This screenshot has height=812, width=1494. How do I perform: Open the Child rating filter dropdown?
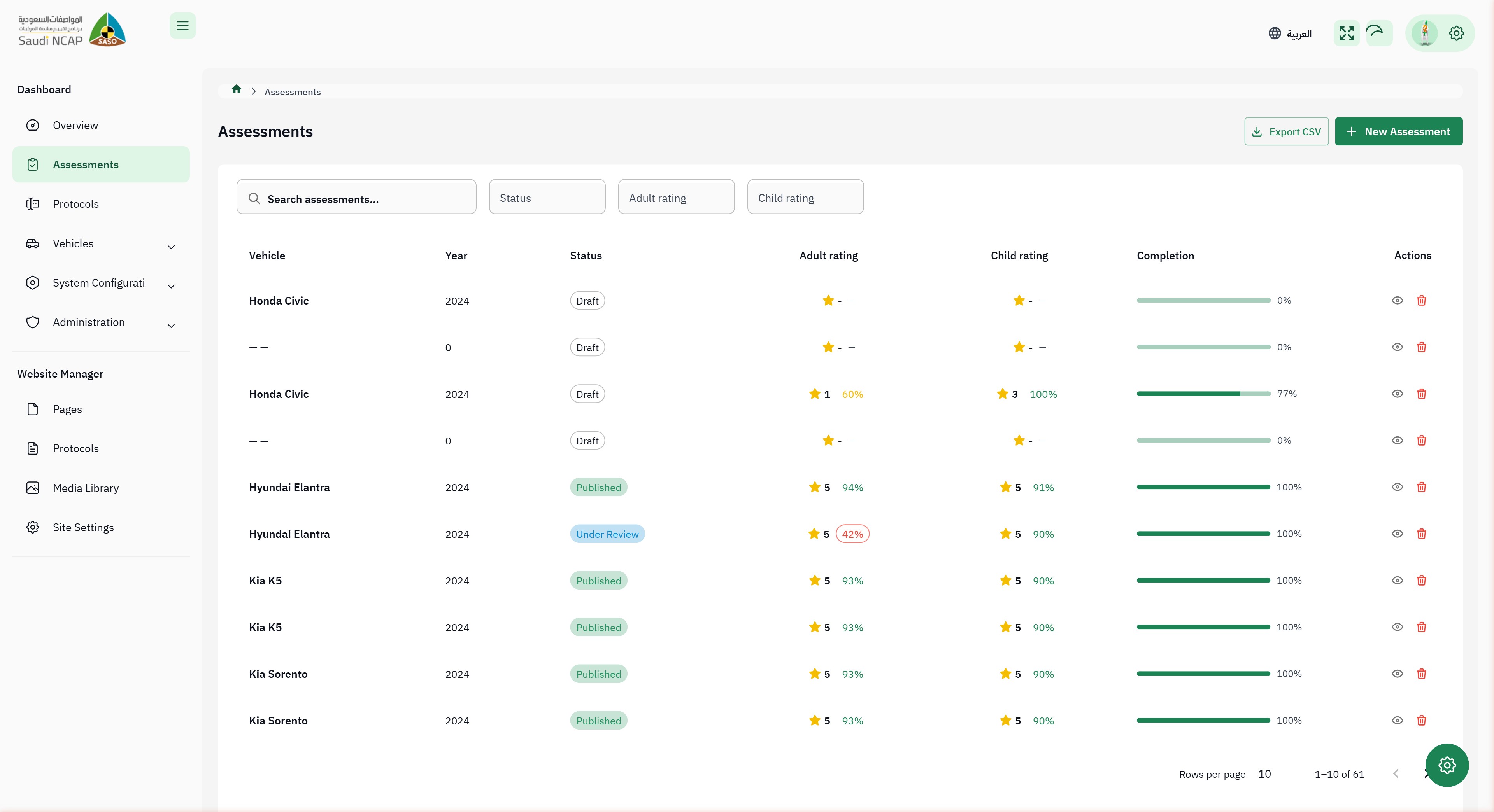click(x=806, y=197)
